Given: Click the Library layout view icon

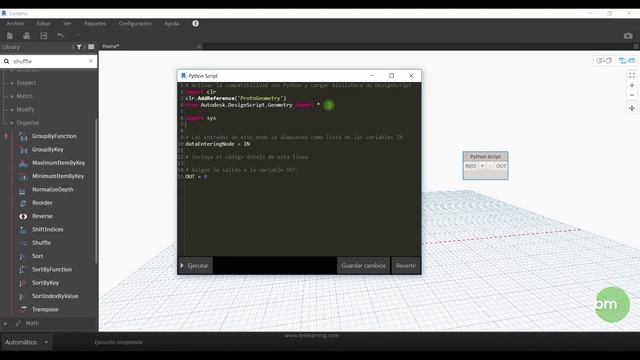Looking at the screenshot, I should (x=91, y=47).
